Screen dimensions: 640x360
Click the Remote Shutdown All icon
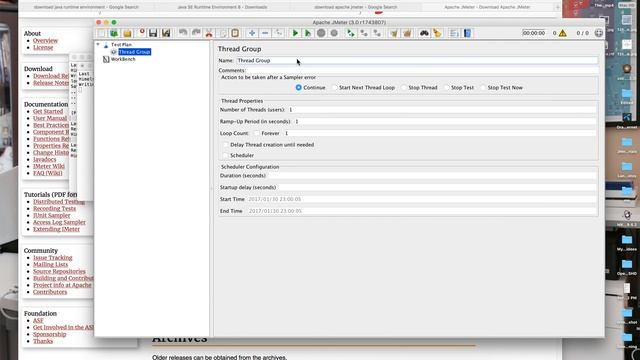(x=377, y=33)
